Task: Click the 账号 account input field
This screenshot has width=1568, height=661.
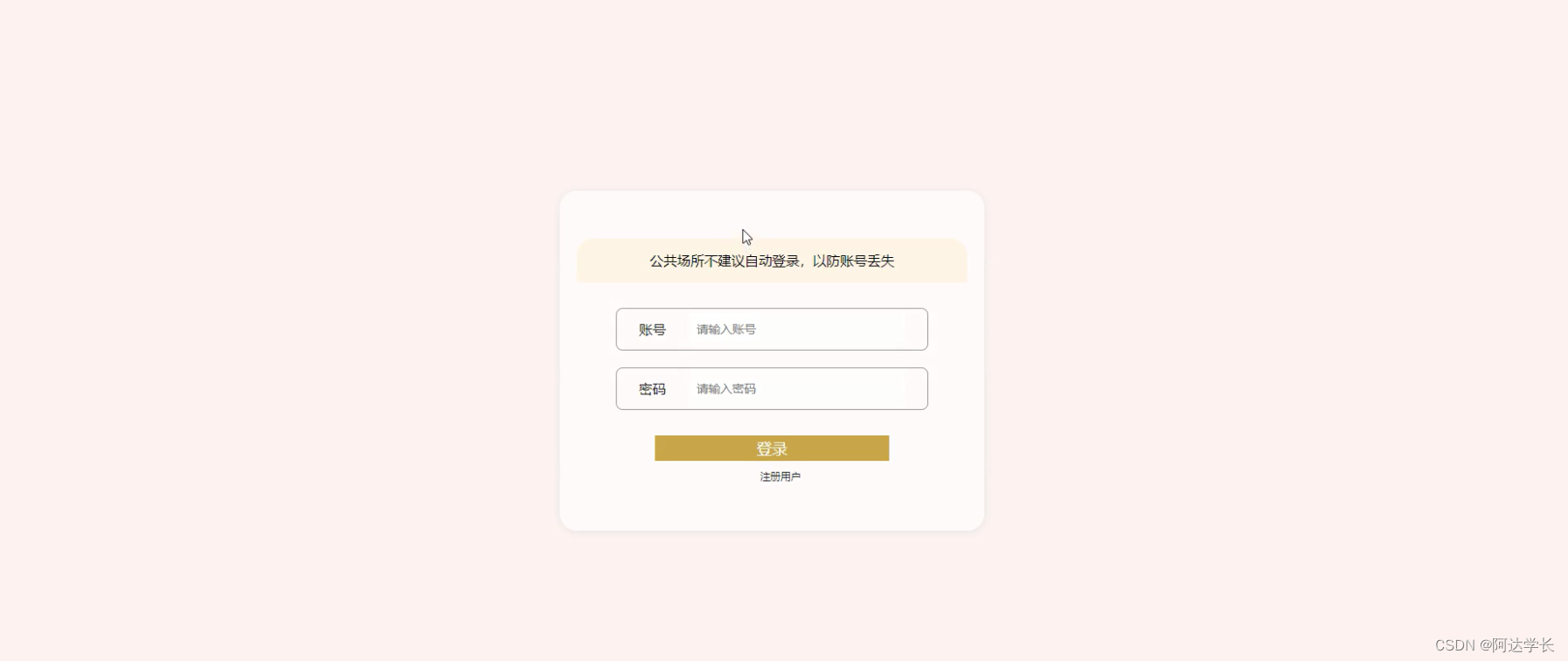Action: (x=772, y=329)
